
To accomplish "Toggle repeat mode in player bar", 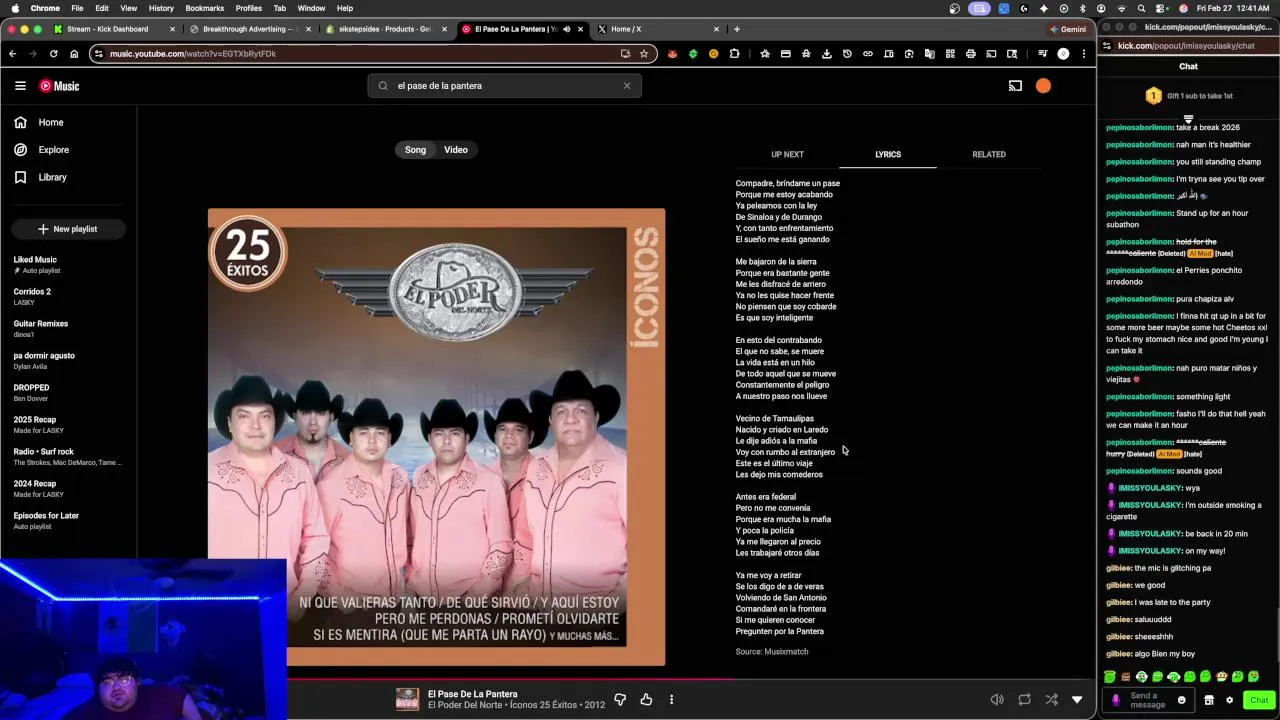I will tap(1024, 700).
